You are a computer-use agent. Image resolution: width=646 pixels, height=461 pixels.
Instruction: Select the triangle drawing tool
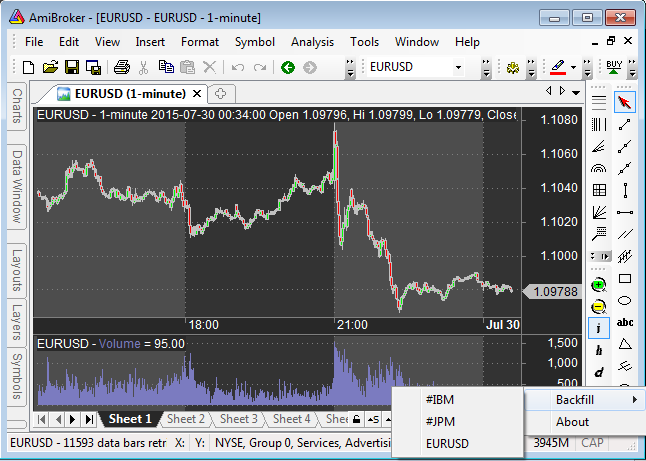(x=625, y=344)
